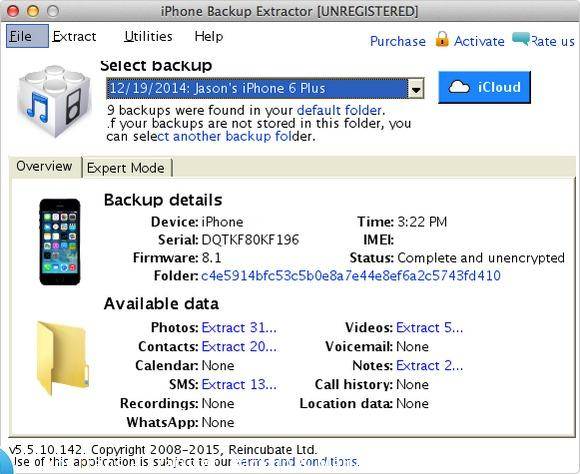This screenshot has width=580, height=474.
Task: Click the Backup details heading
Action: tap(163, 200)
